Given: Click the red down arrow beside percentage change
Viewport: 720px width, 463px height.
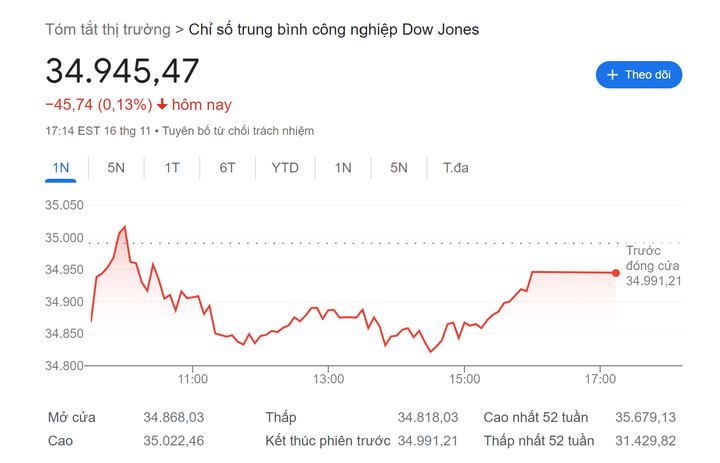Looking at the screenshot, I should tap(162, 104).
